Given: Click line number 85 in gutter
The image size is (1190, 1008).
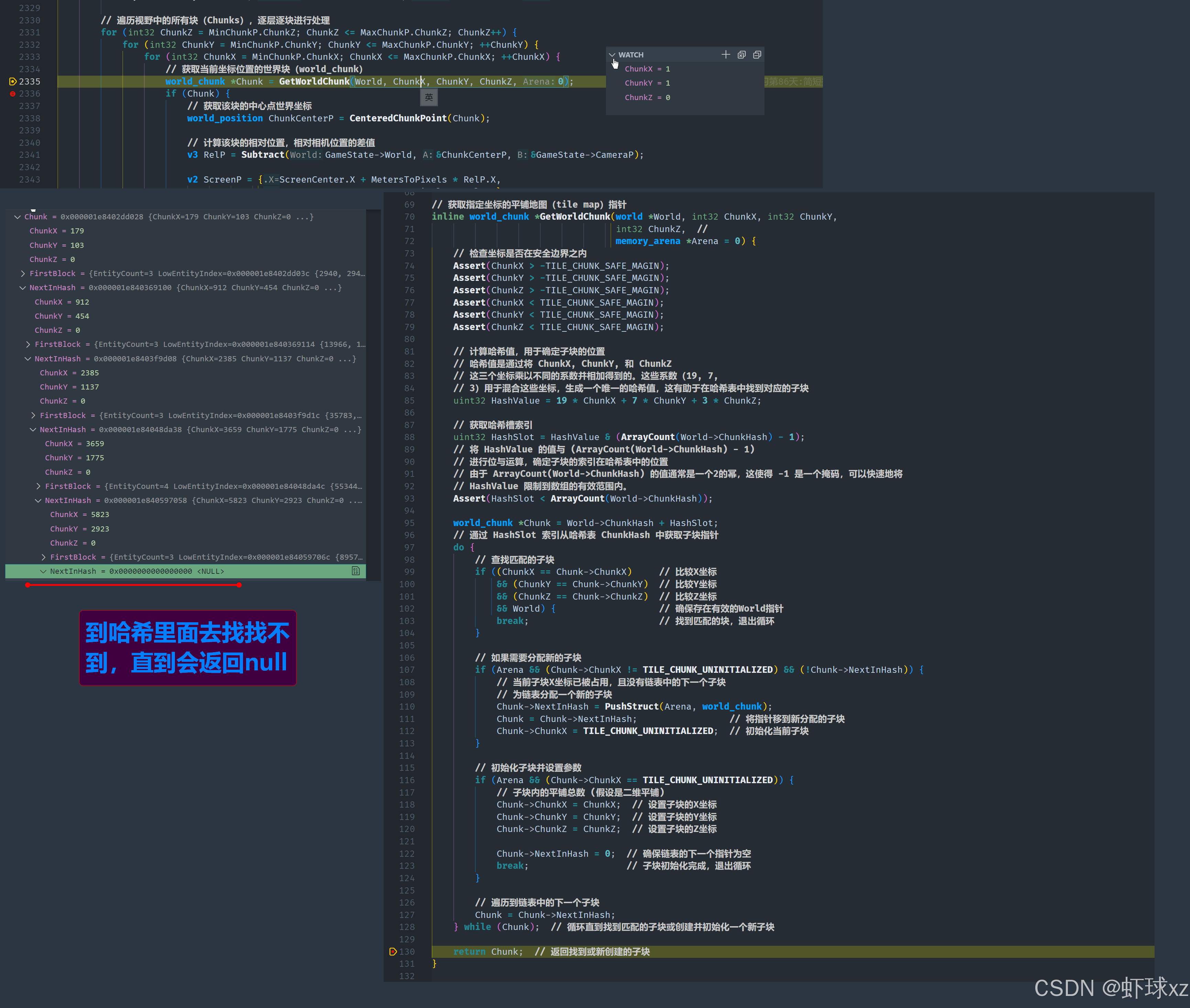Looking at the screenshot, I should tap(409, 401).
